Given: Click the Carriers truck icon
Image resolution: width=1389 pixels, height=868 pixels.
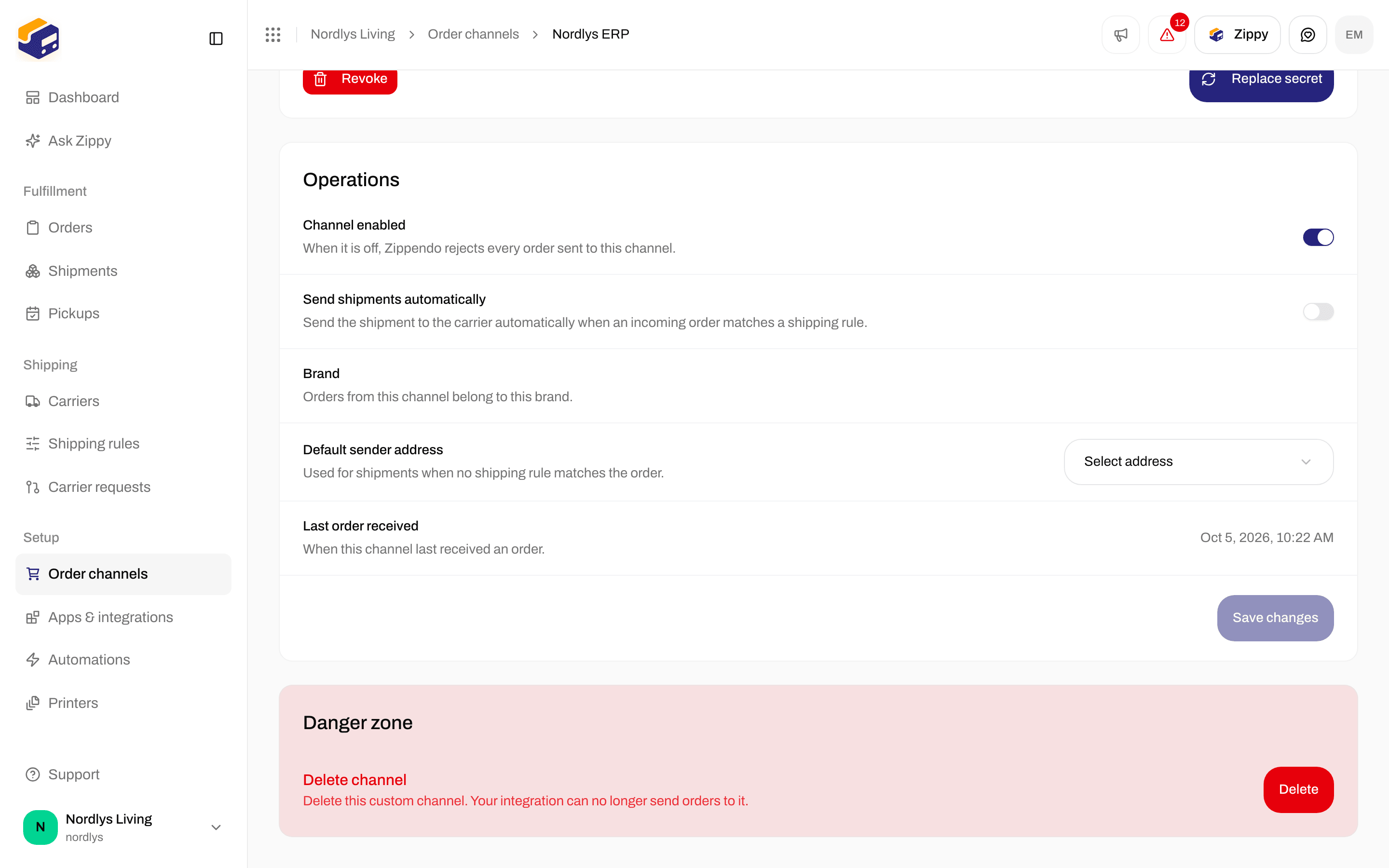Looking at the screenshot, I should point(33,401).
